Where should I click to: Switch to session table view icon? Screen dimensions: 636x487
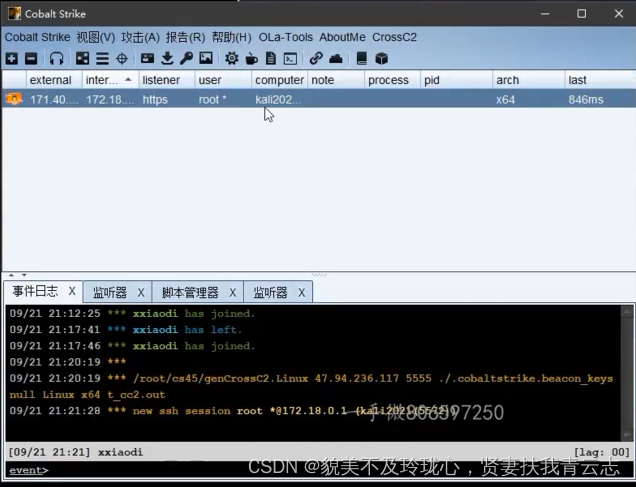[102, 59]
